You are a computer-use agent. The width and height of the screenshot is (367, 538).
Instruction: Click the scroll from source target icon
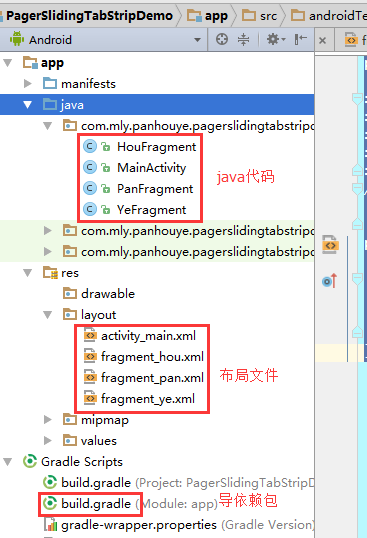tap(222, 39)
